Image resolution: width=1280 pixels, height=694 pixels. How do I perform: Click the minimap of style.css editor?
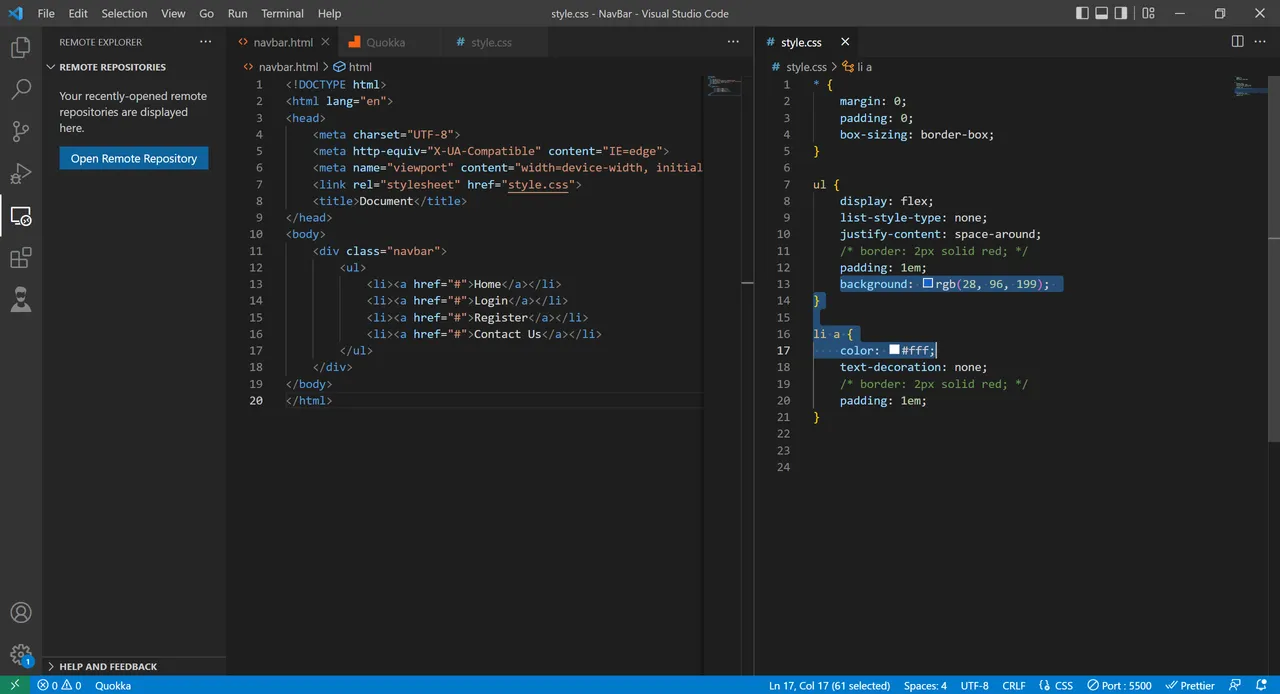pyautogui.click(x=1250, y=88)
